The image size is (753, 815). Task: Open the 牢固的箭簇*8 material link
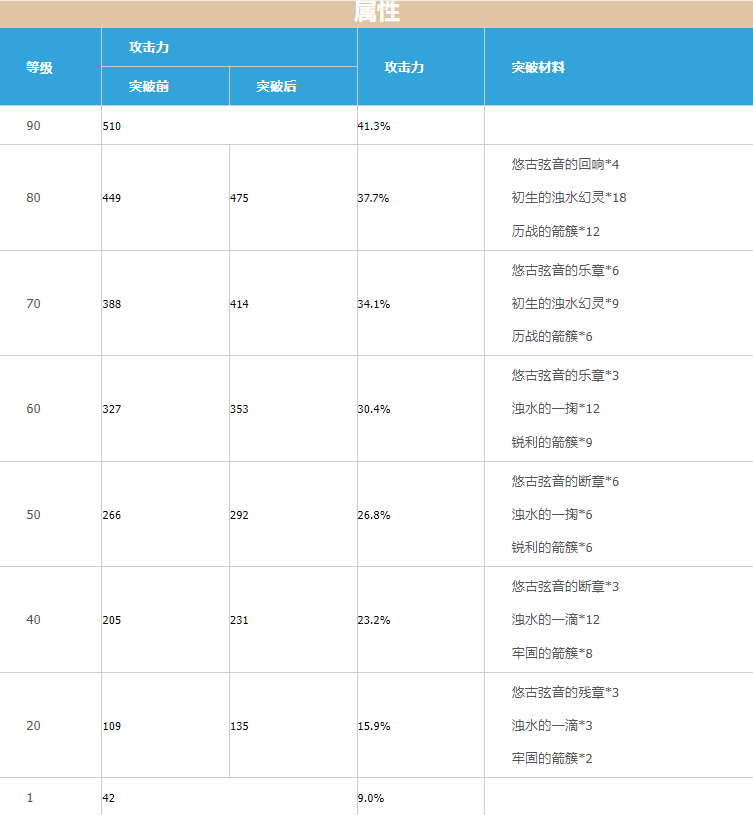[552, 653]
